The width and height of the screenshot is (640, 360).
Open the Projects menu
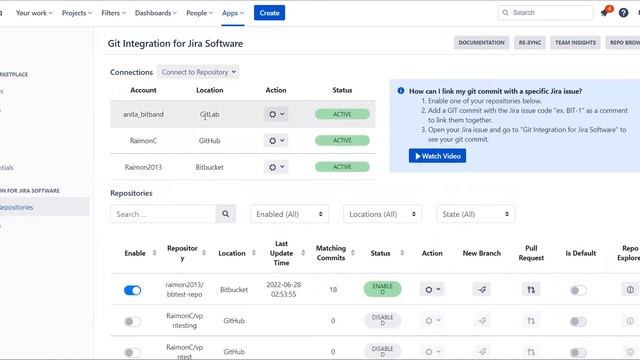point(77,13)
